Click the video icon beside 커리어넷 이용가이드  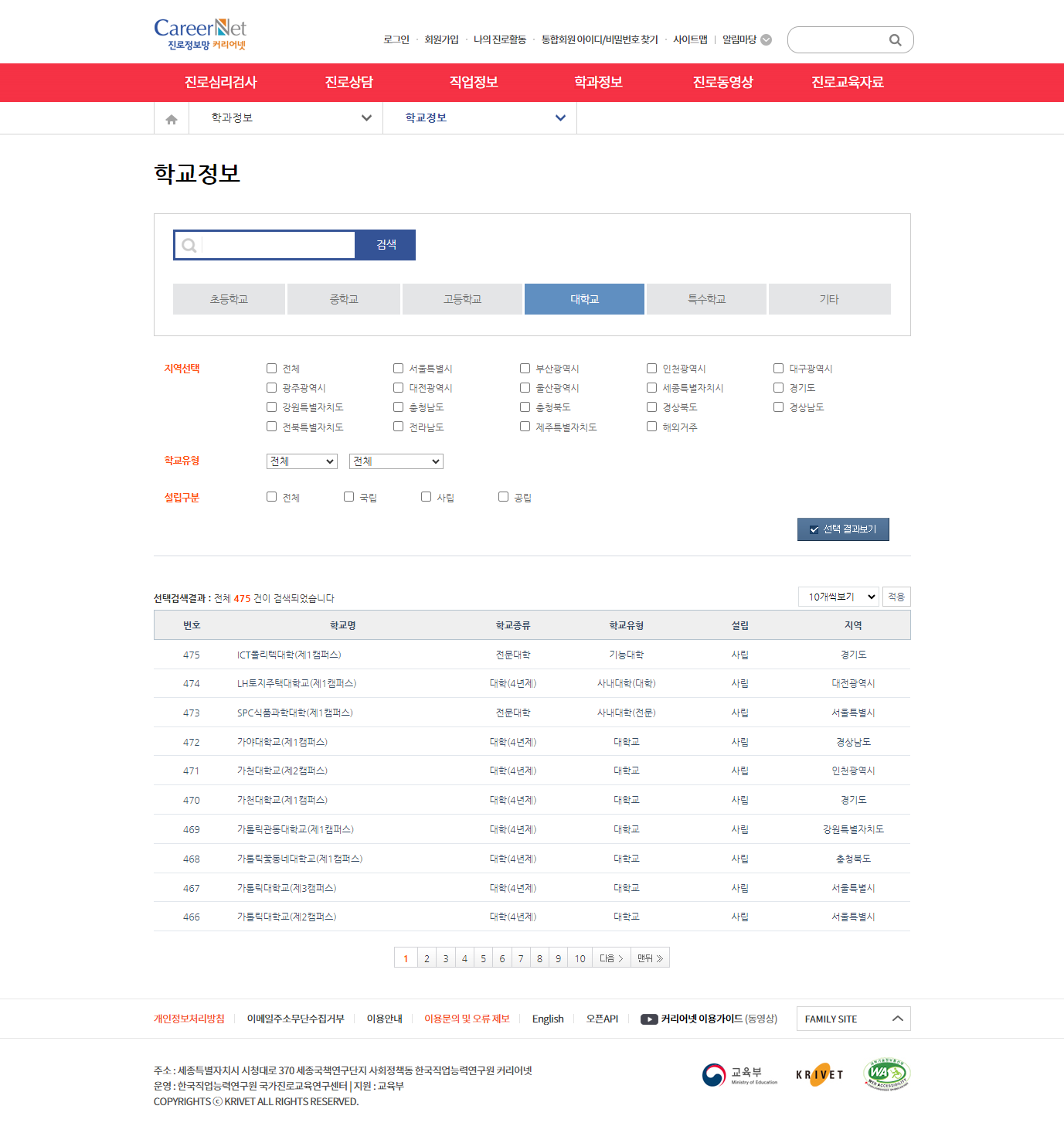pyautogui.click(x=648, y=1019)
